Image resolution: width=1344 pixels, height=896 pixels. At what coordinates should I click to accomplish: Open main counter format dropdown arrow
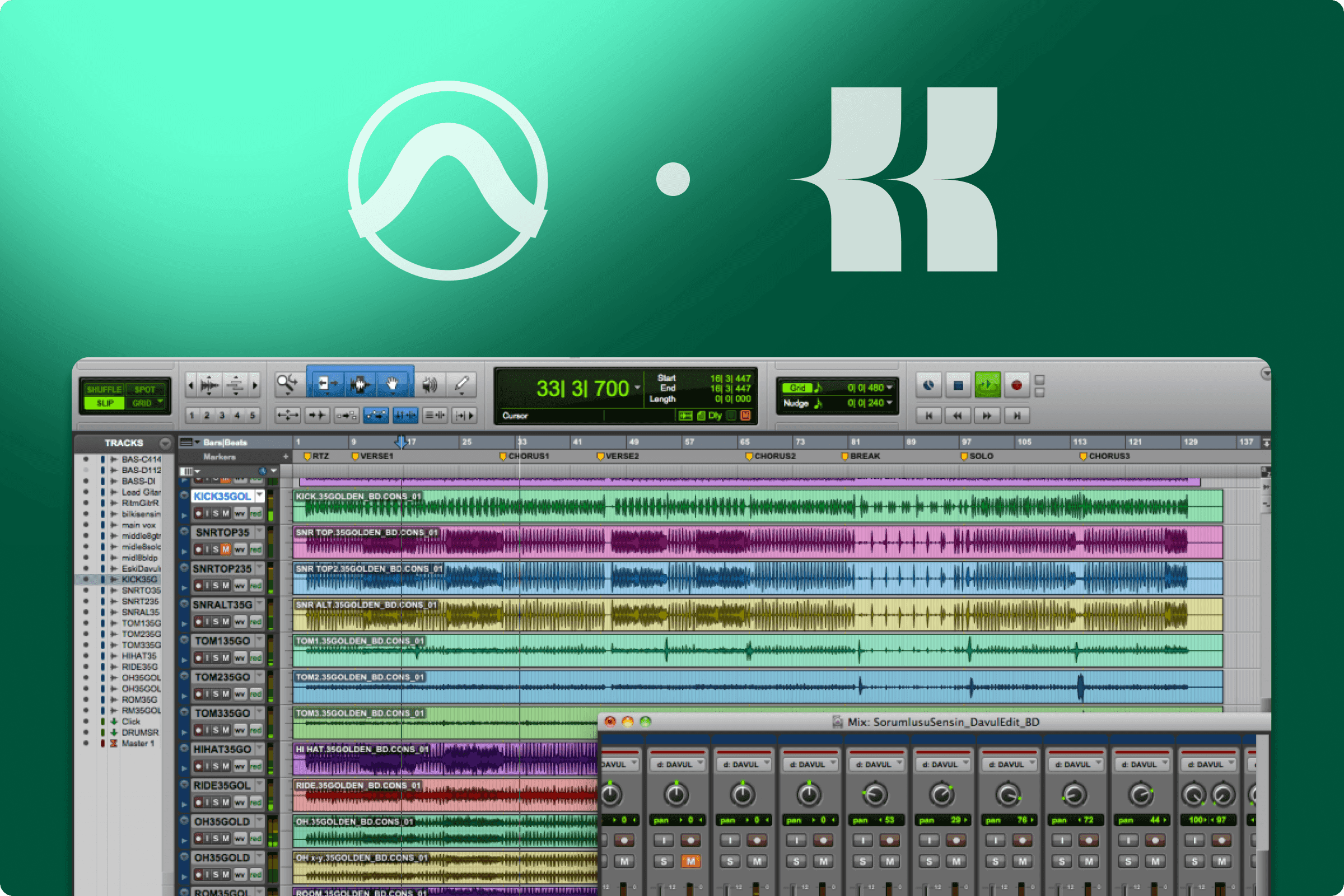pyautogui.click(x=637, y=388)
